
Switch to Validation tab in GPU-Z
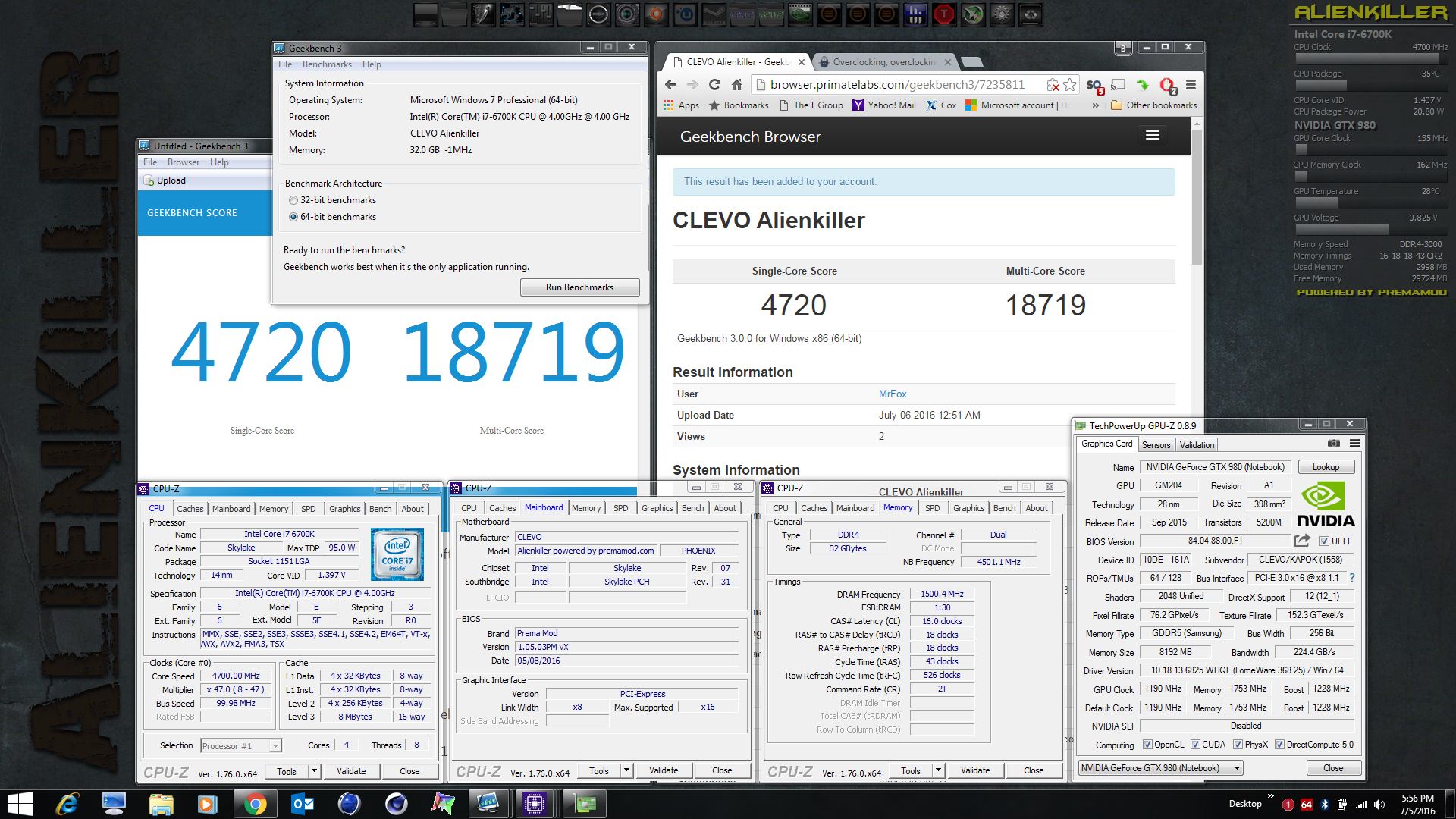[1197, 445]
